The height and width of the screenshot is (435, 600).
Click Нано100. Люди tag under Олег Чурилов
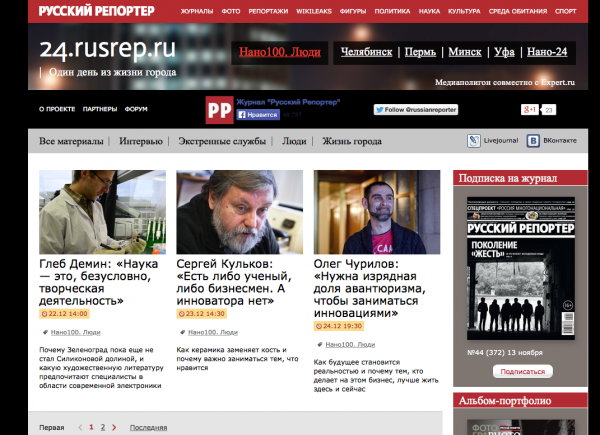point(350,345)
